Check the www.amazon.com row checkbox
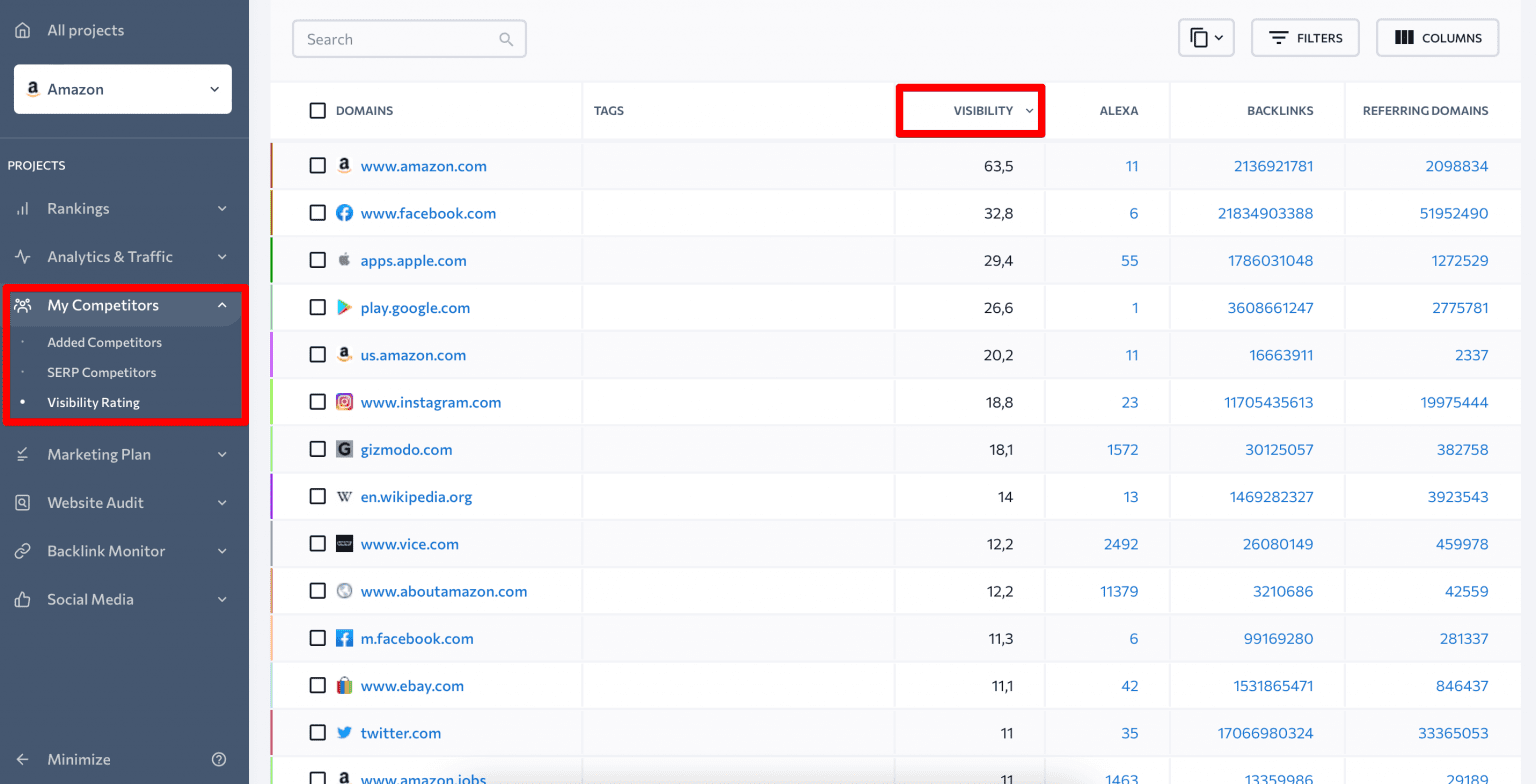The height and width of the screenshot is (784, 1536). 318,166
